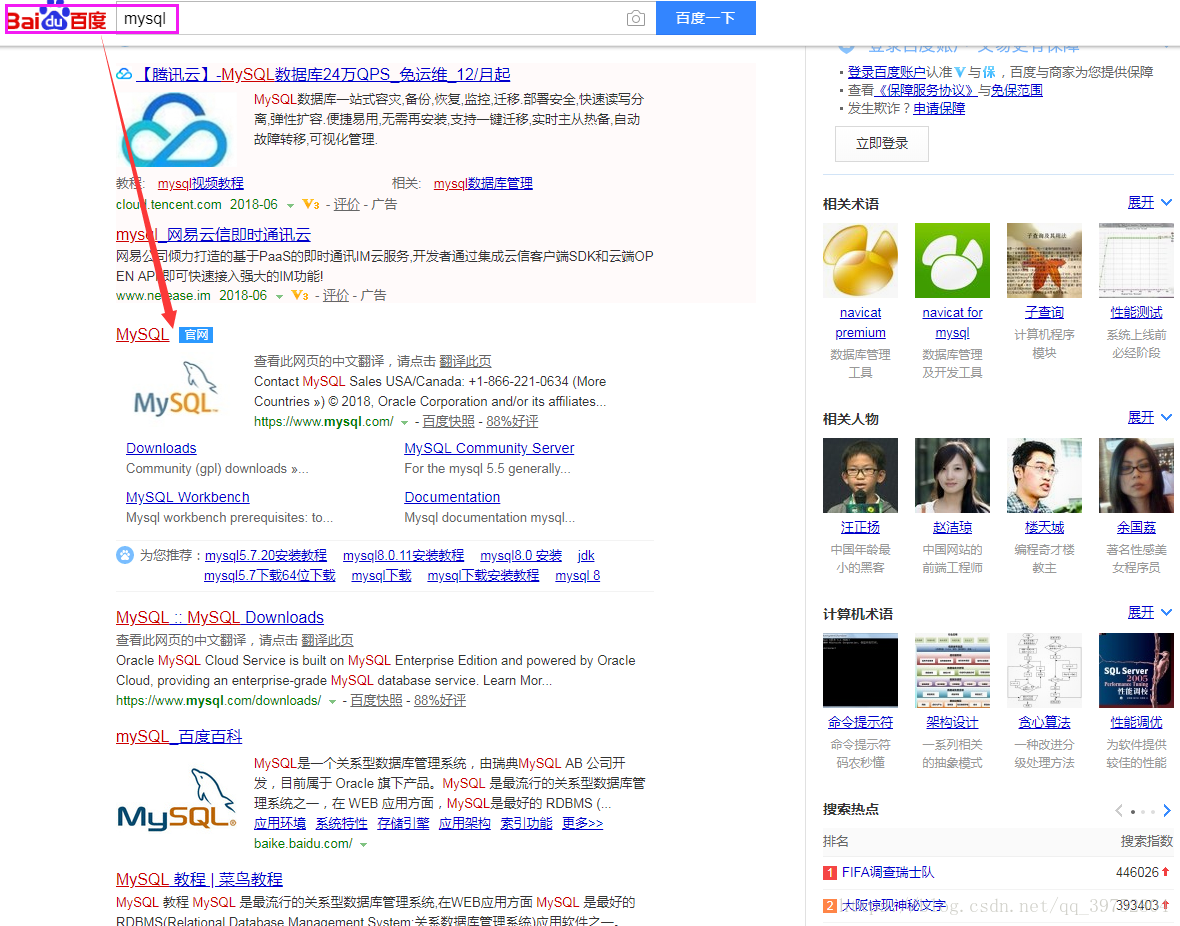This screenshot has width=1180, height=926.
Task: Open 汪正扬 person photo
Action: click(860, 476)
